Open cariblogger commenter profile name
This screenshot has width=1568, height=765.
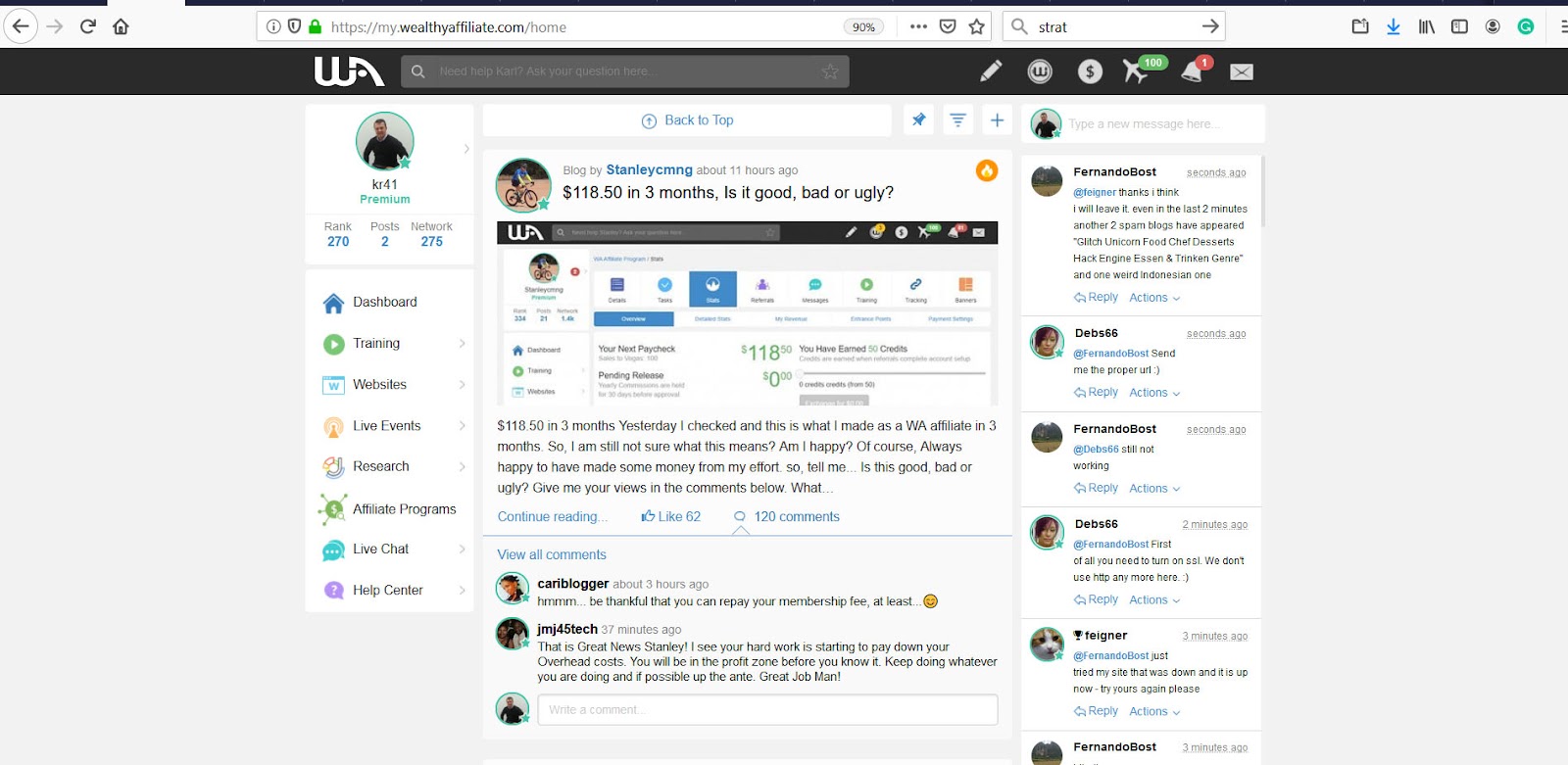point(572,584)
